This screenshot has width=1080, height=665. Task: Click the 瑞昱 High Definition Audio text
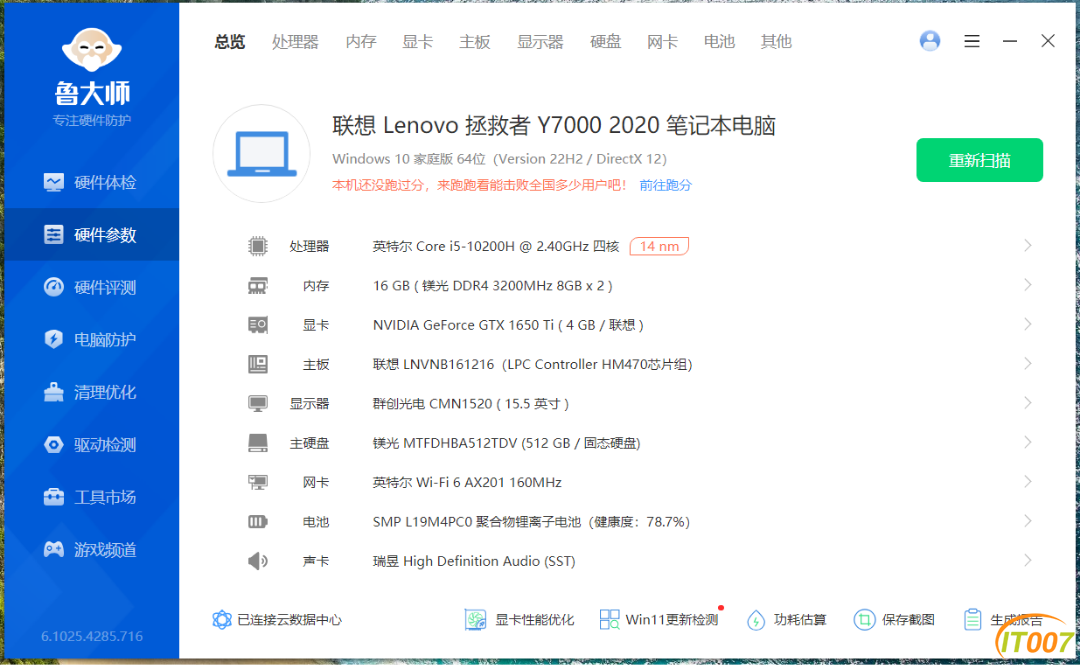point(474,561)
